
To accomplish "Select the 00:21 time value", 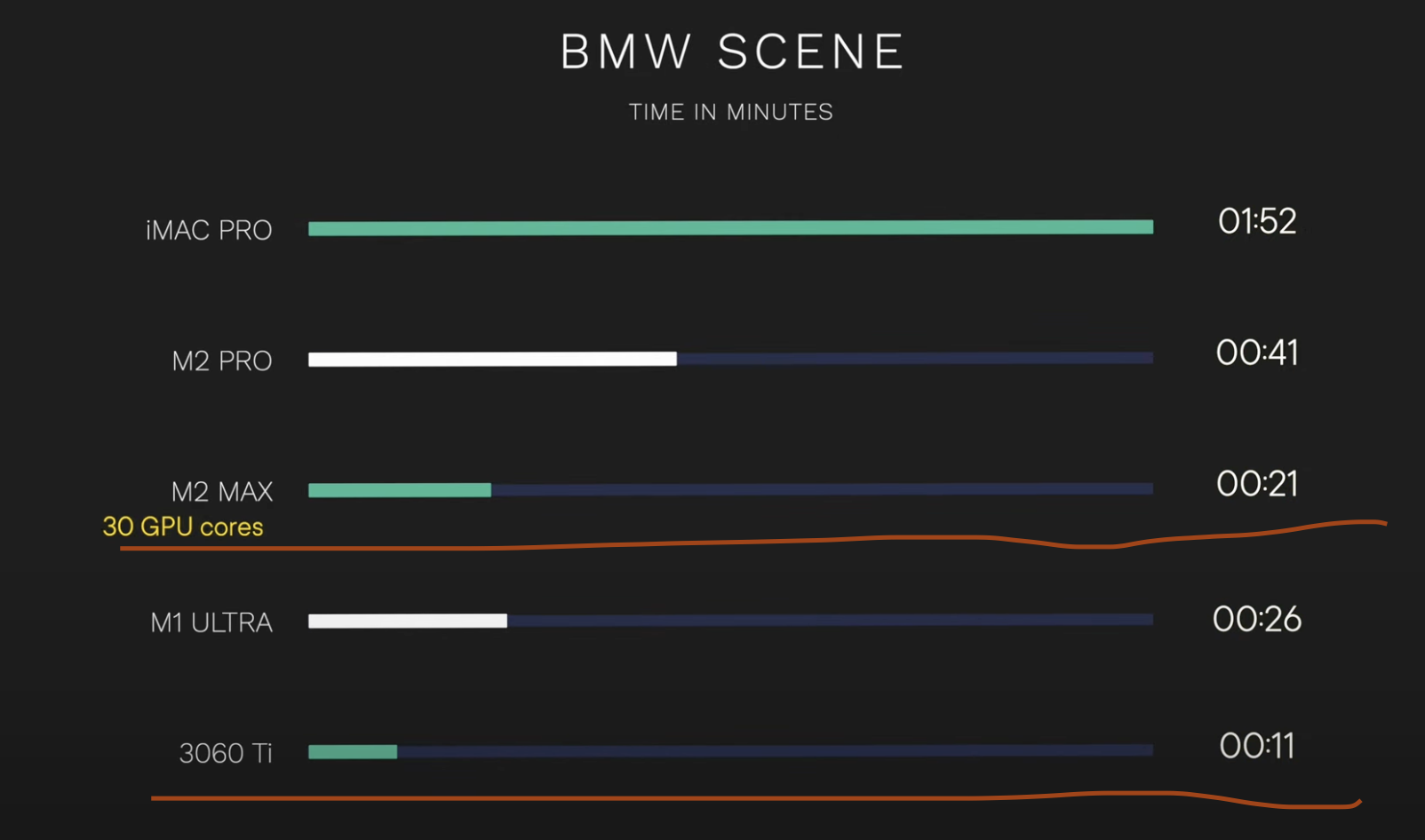I will 1257,484.
